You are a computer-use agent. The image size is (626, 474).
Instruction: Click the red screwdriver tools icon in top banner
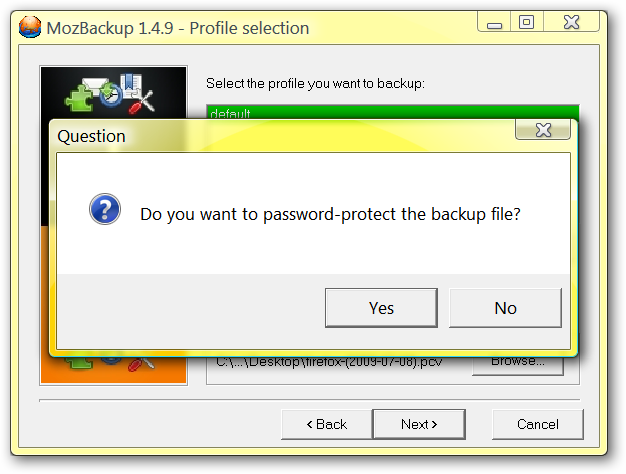coord(142,103)
